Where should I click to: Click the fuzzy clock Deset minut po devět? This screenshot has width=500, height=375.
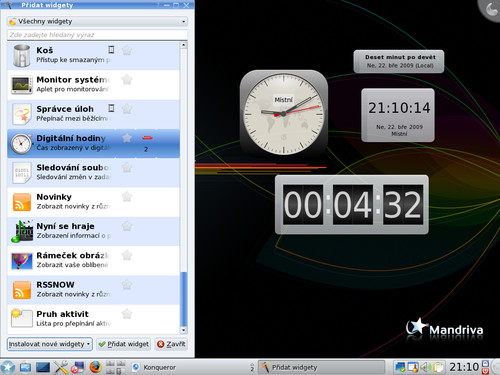tap(399, 61)
